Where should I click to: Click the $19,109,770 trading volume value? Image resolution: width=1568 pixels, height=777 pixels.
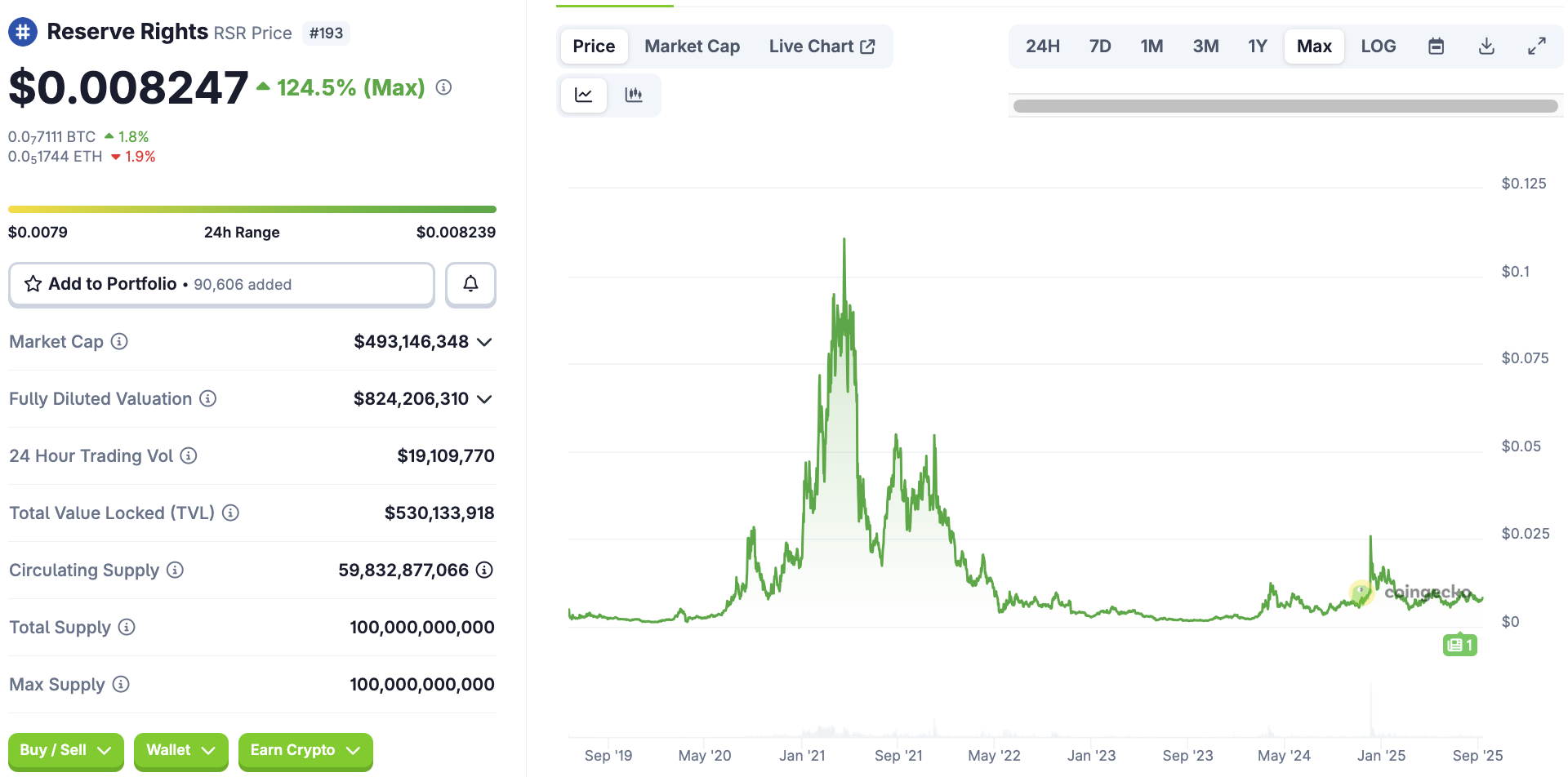[446, 455]
